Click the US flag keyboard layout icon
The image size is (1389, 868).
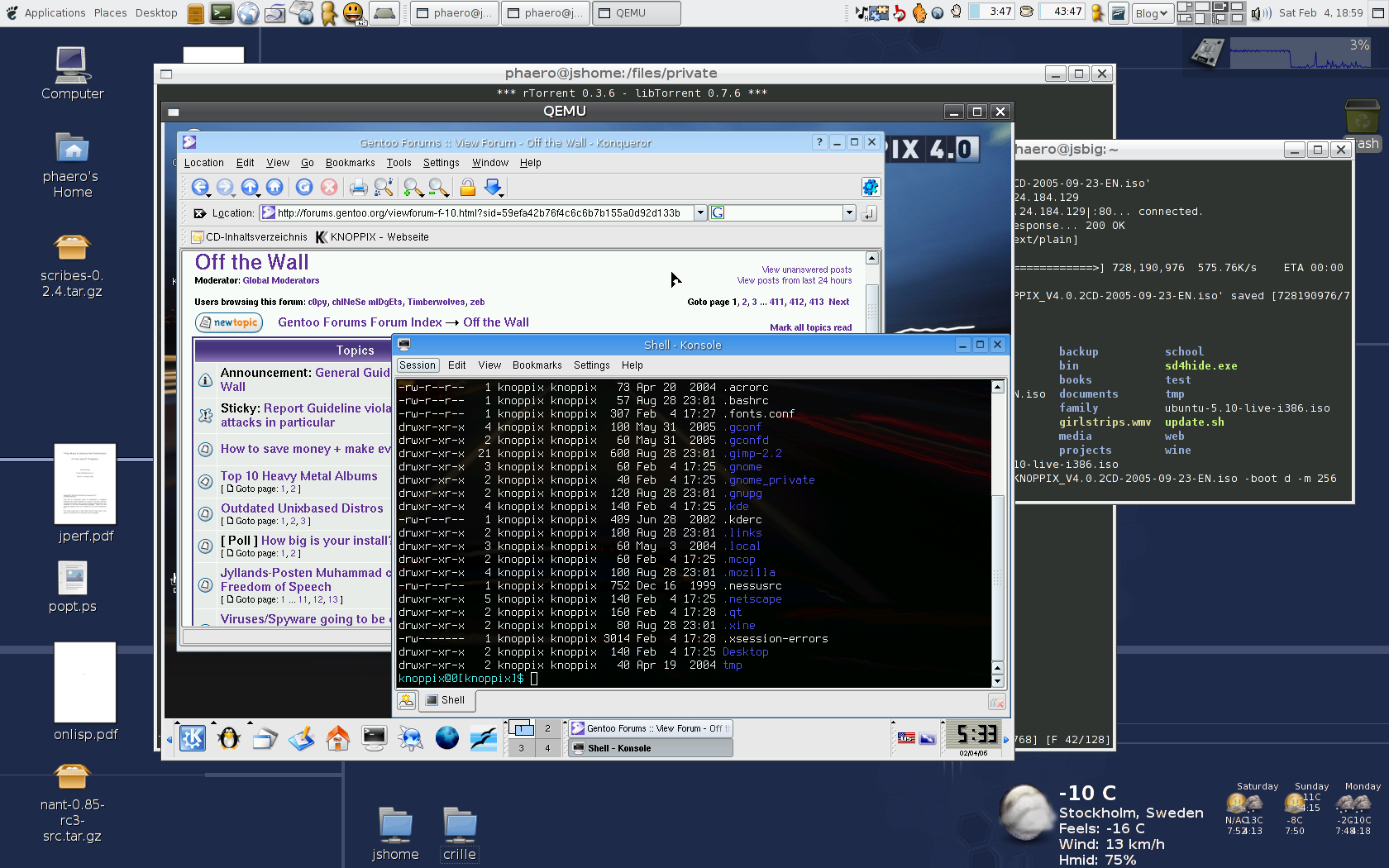pos(906,738)
